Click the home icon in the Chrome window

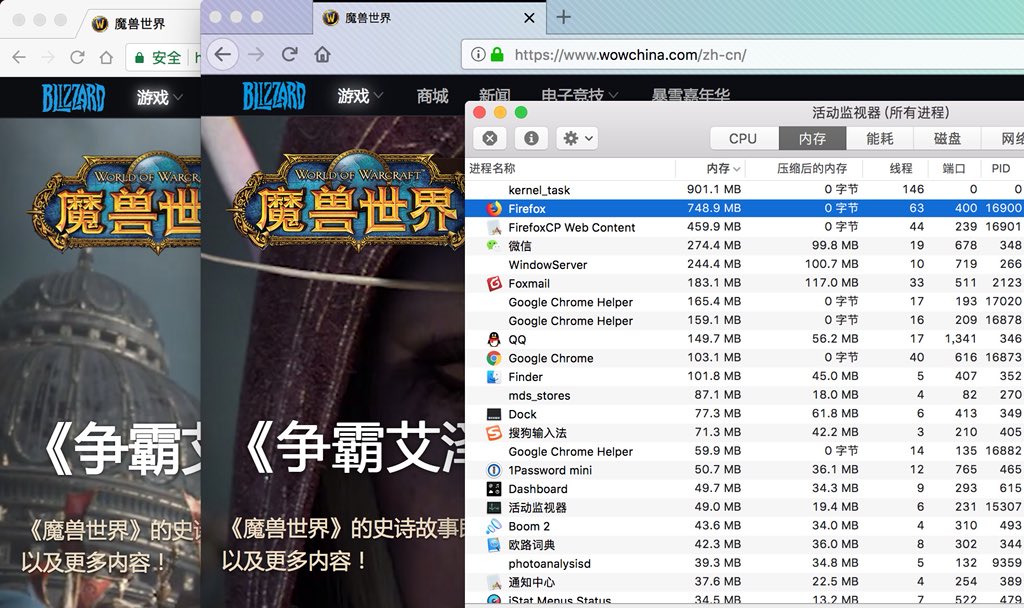point(106,57)
